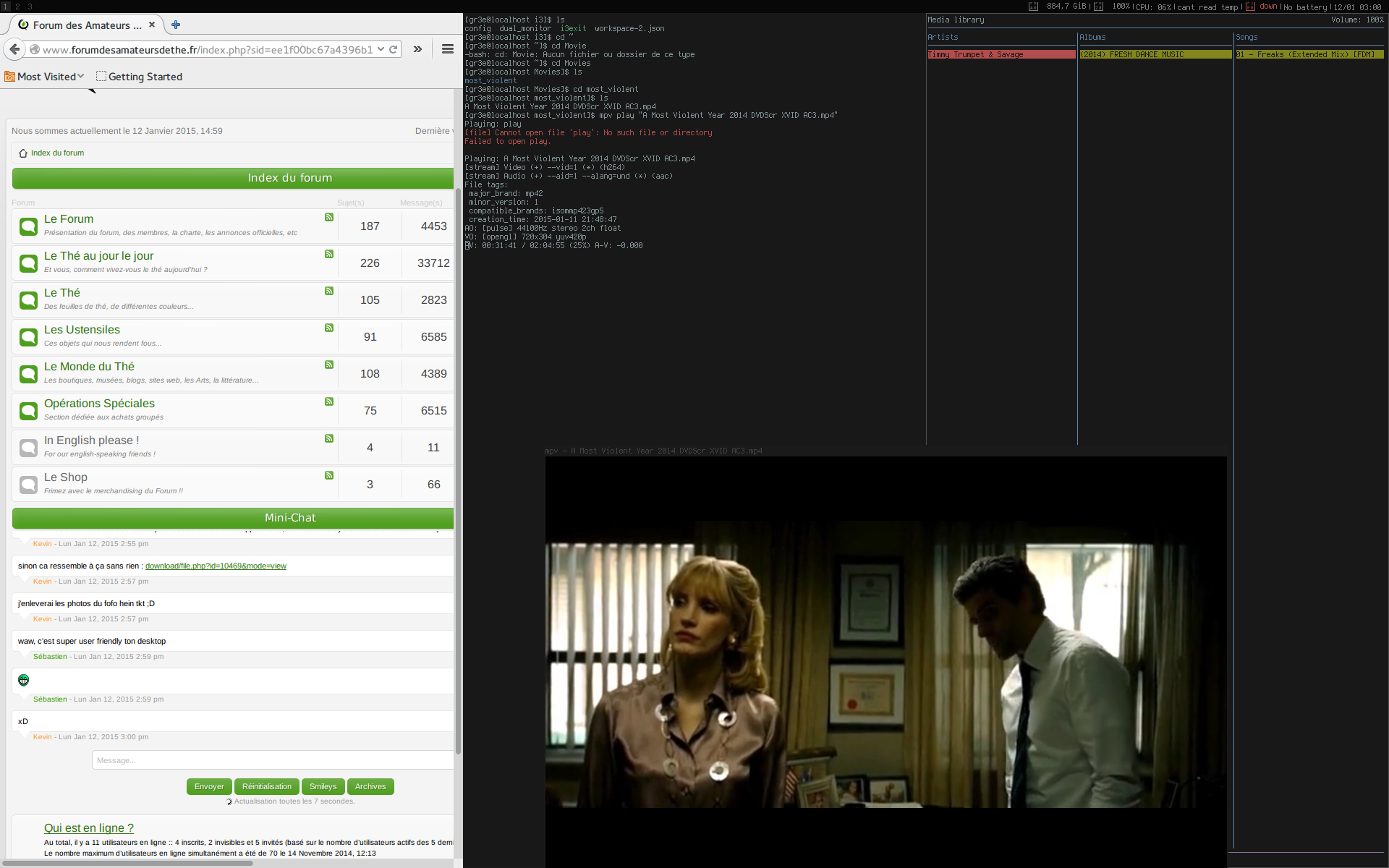Open the Opérations Spéciales section
This screenshot has width=1389, height=868.
tap(99, 404)
